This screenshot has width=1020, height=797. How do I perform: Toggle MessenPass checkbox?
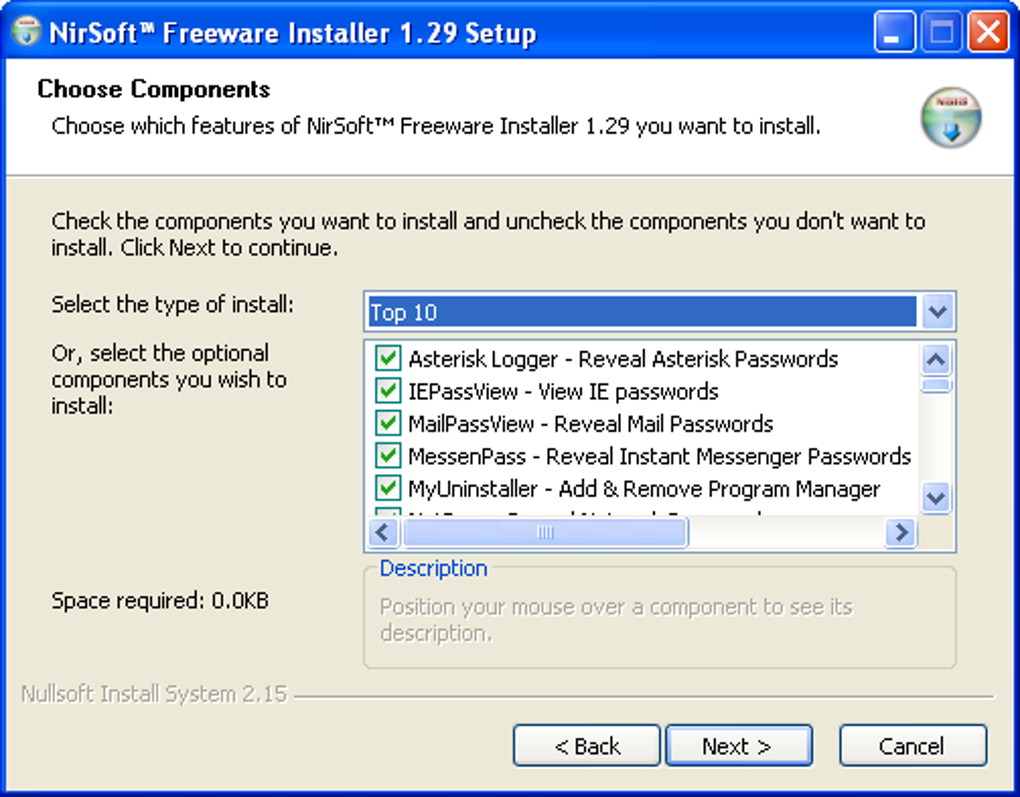[x=388, y=456]
